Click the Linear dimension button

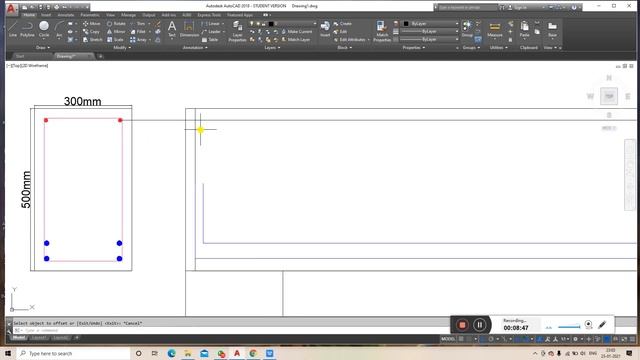click(211, 24)
